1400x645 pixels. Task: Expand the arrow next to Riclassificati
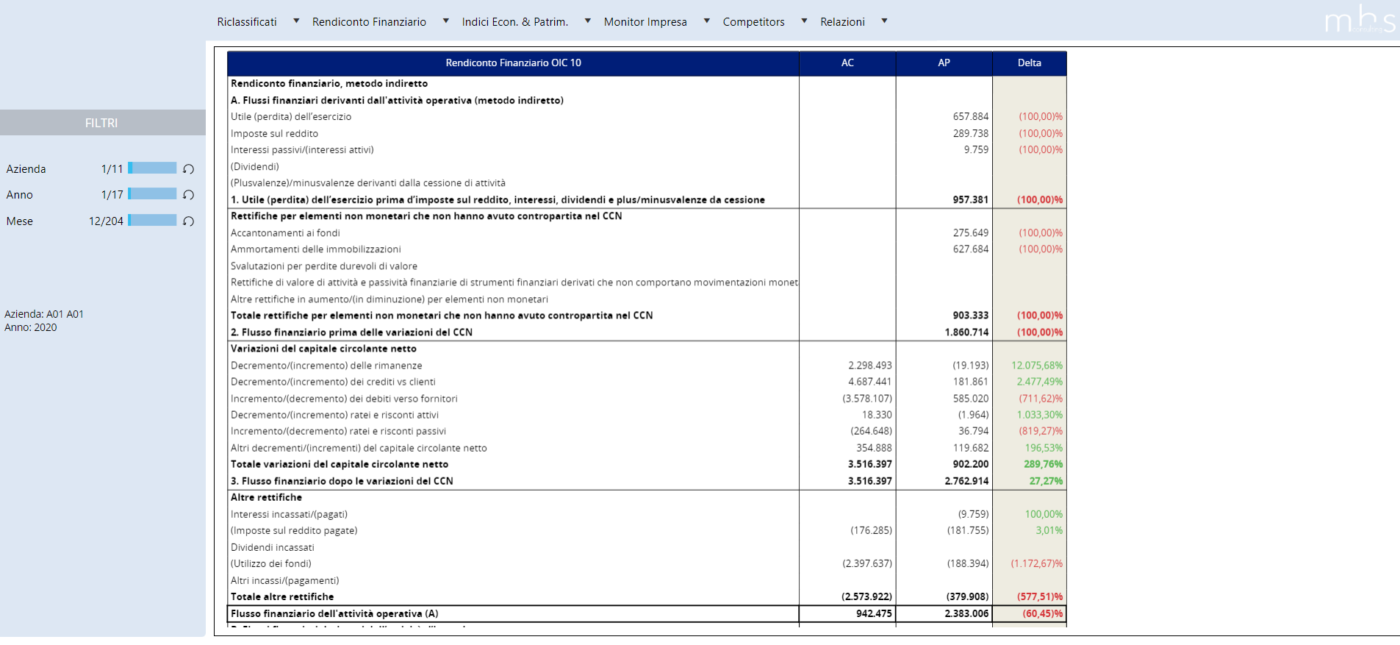[296, 21]
